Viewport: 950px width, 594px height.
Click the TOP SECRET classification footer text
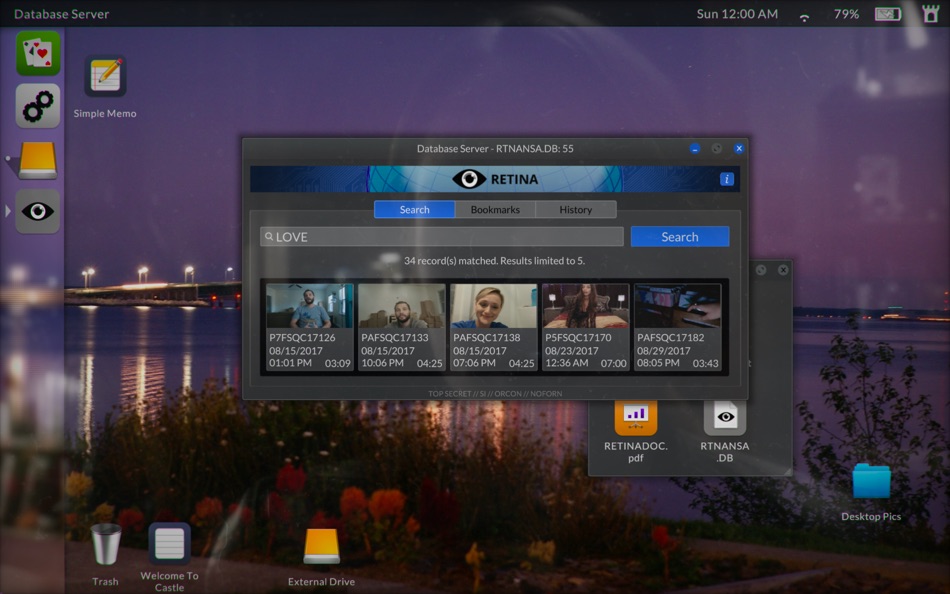(x=495, y=393)
